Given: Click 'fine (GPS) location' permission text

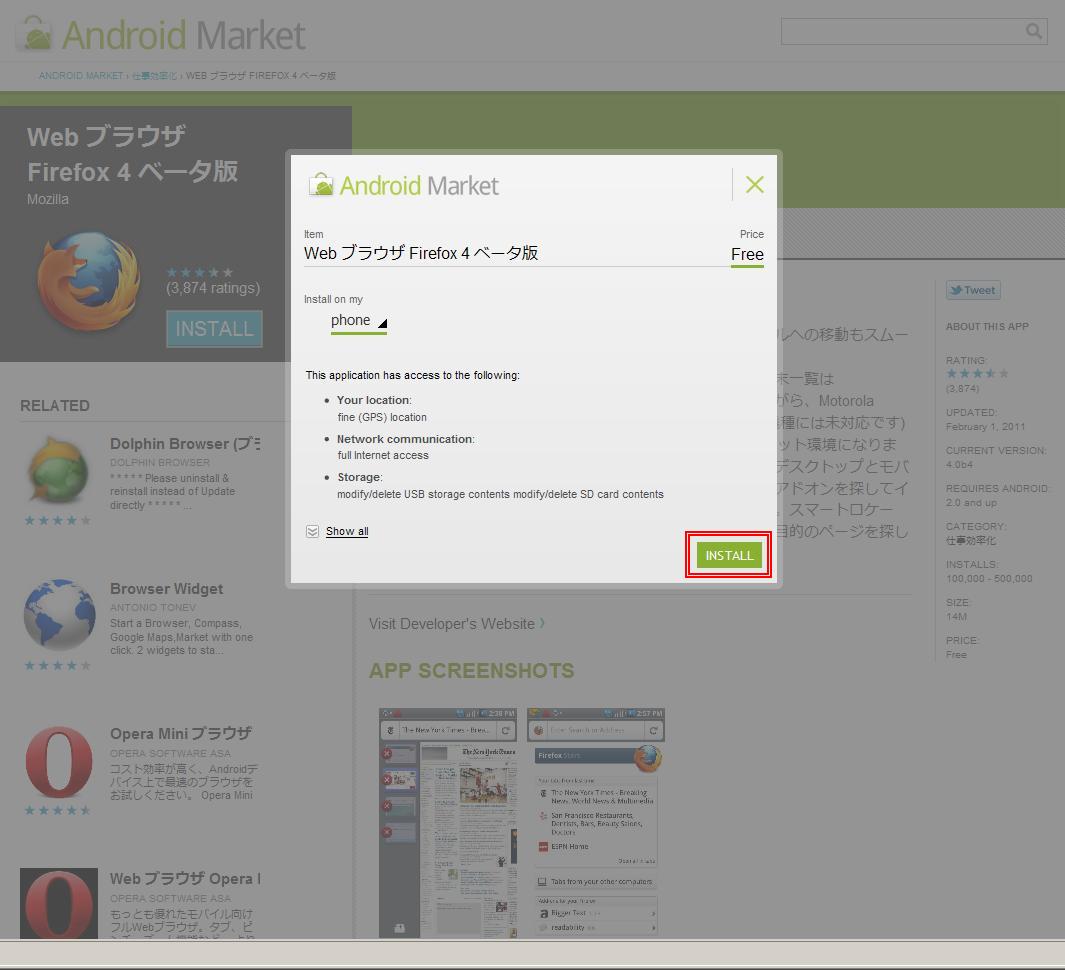Looking at the screenshot, I should tap(382, 417).
